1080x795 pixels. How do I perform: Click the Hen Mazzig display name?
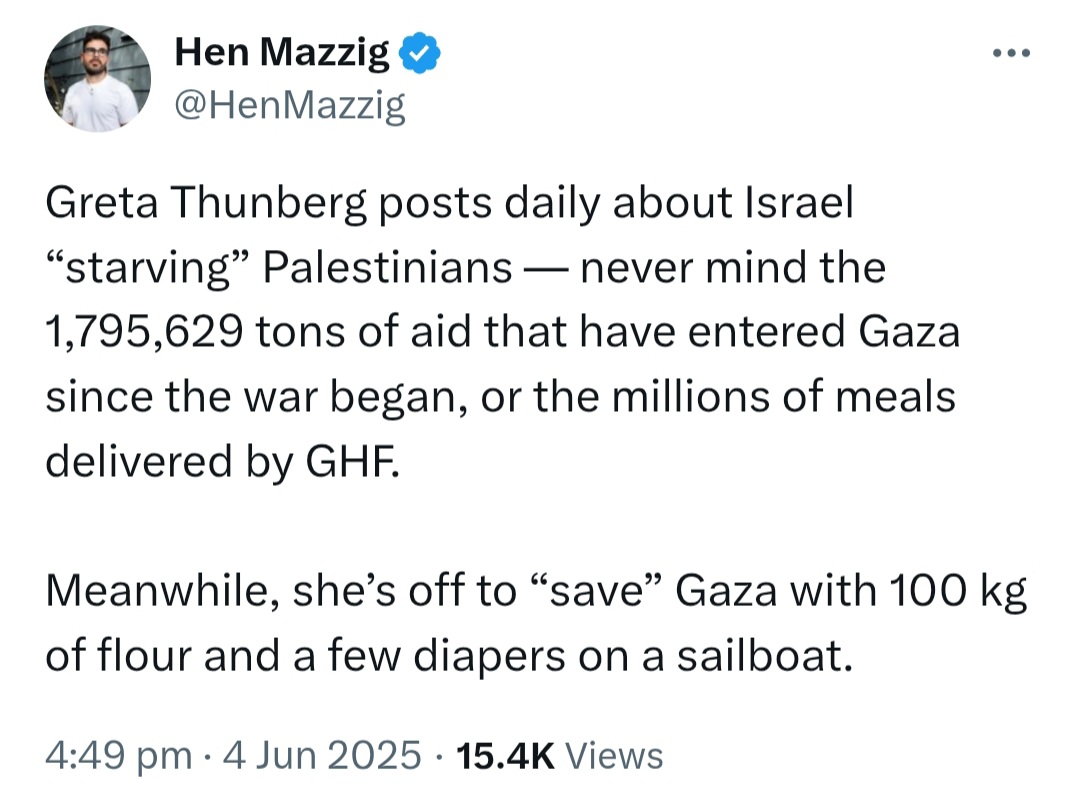pyautogui.click(x=282, y=53)
